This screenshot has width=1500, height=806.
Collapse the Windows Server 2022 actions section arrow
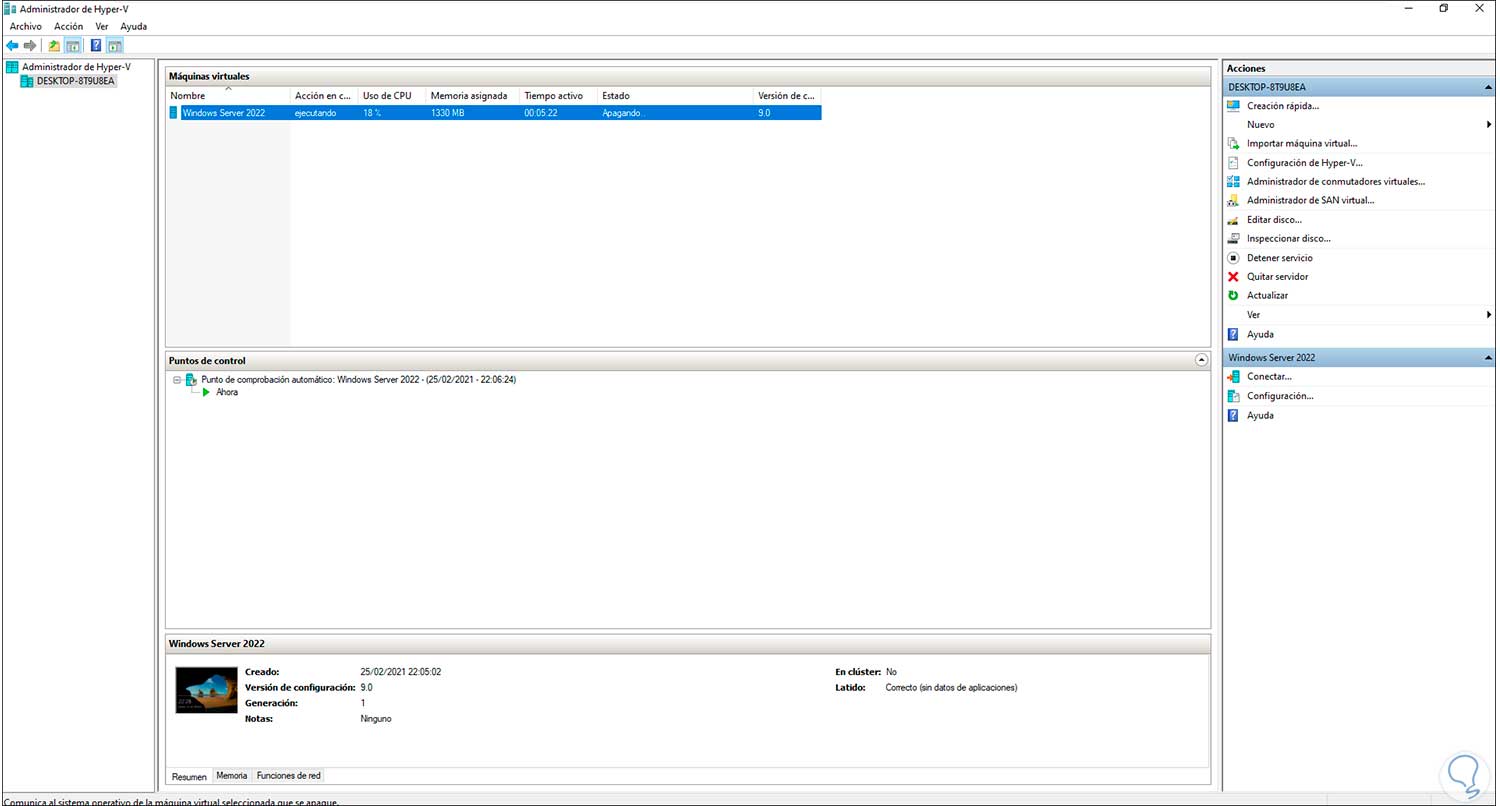(x=1488, y=358)
